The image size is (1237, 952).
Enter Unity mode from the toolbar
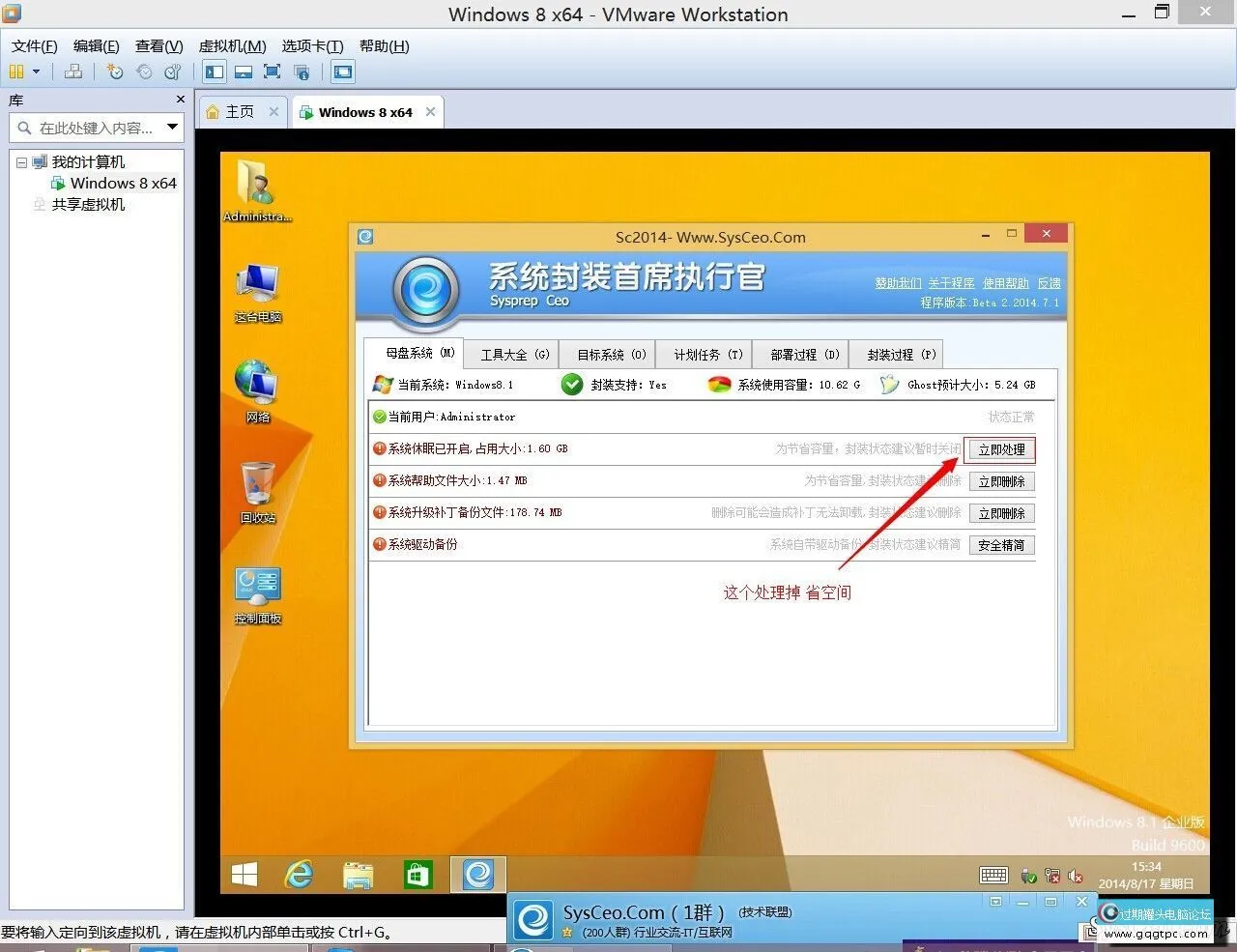pos(302,72)
